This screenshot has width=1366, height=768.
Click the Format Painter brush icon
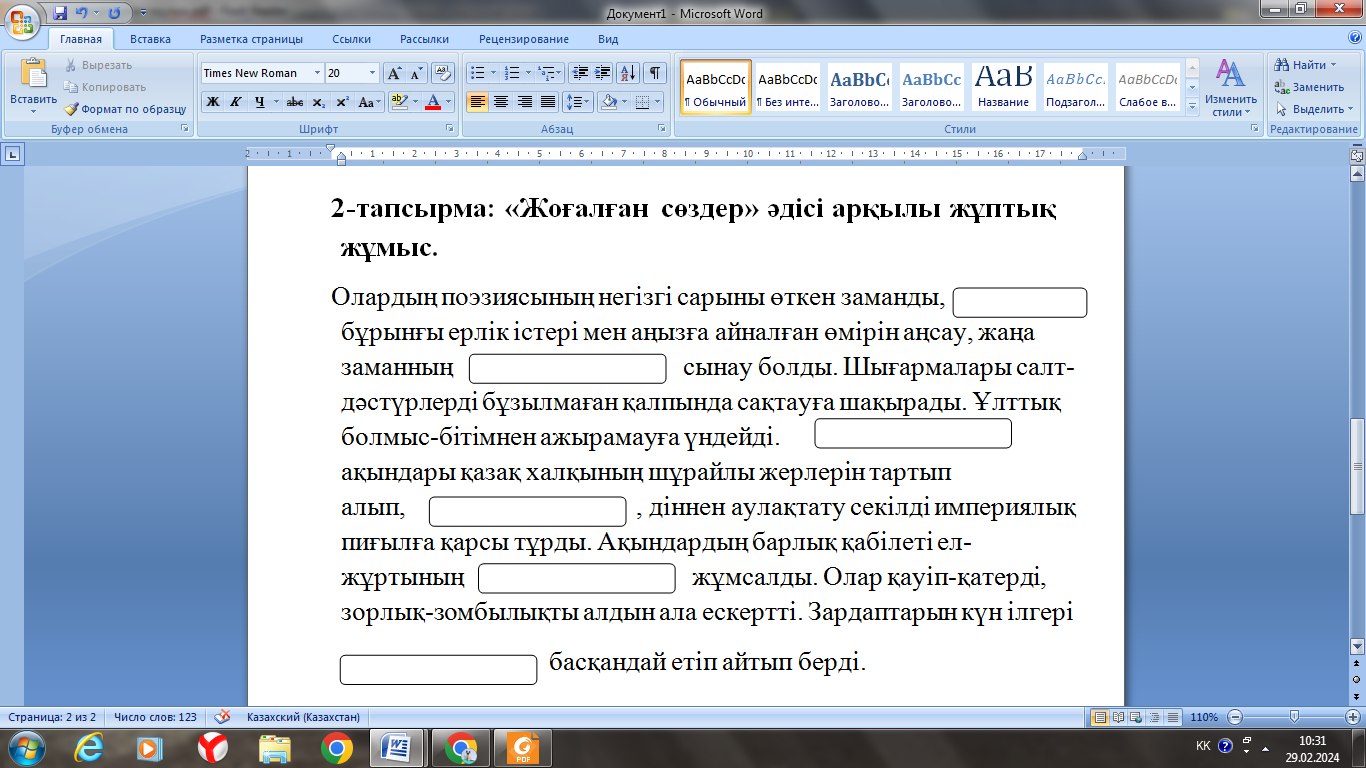coord(72,109)
